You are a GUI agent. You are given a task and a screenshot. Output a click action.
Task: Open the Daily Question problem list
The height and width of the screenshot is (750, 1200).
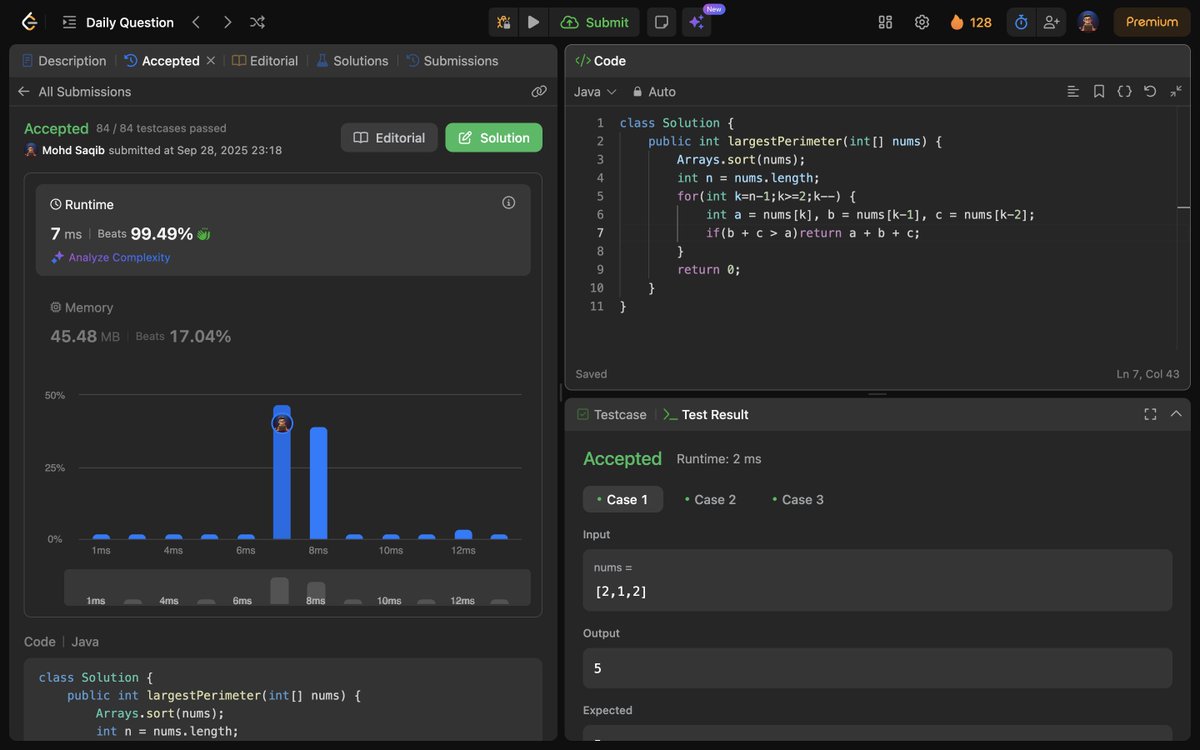(118, 22)
